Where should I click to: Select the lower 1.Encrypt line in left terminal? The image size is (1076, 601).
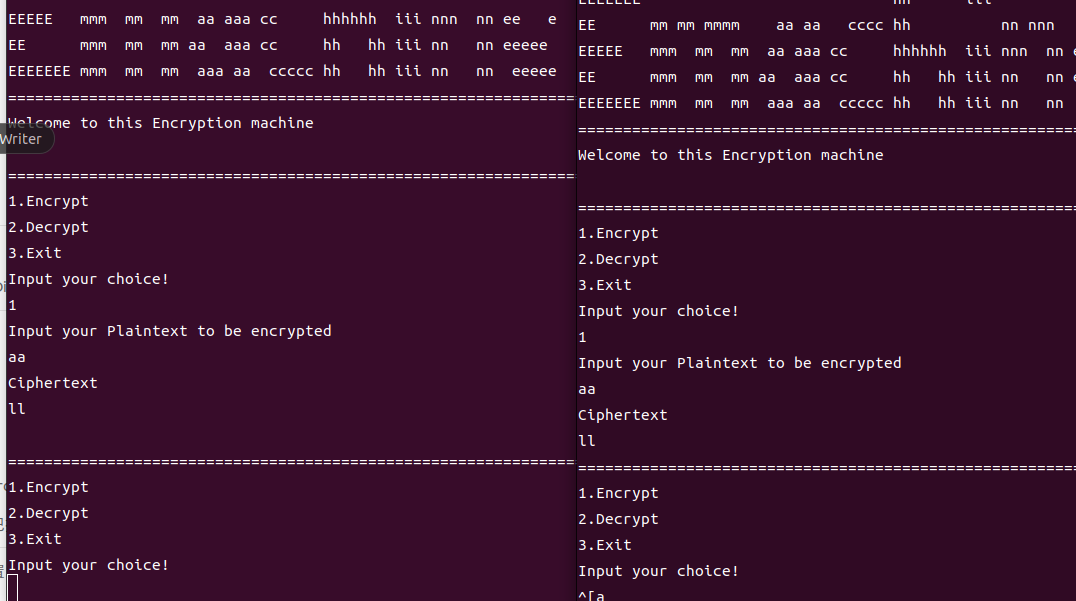[x=49, y=488]
